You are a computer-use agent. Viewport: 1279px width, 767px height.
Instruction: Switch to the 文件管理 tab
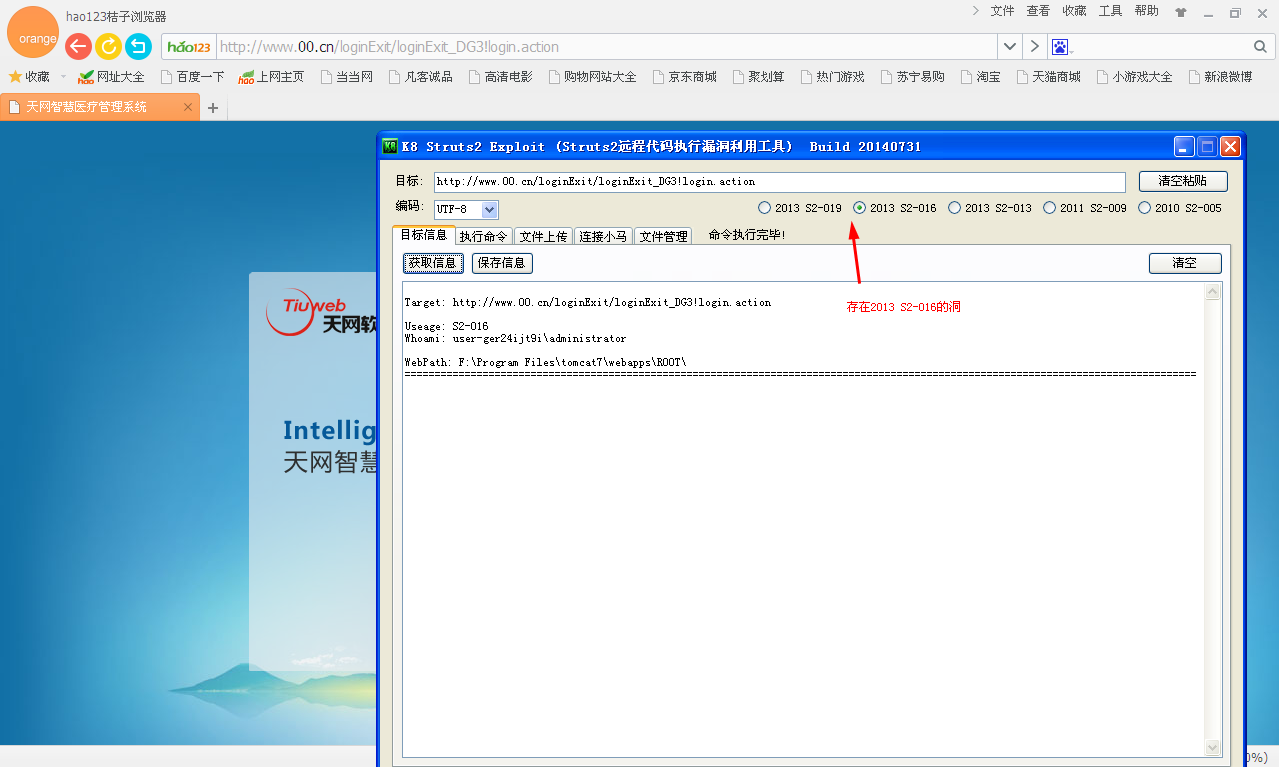(664, 236)
